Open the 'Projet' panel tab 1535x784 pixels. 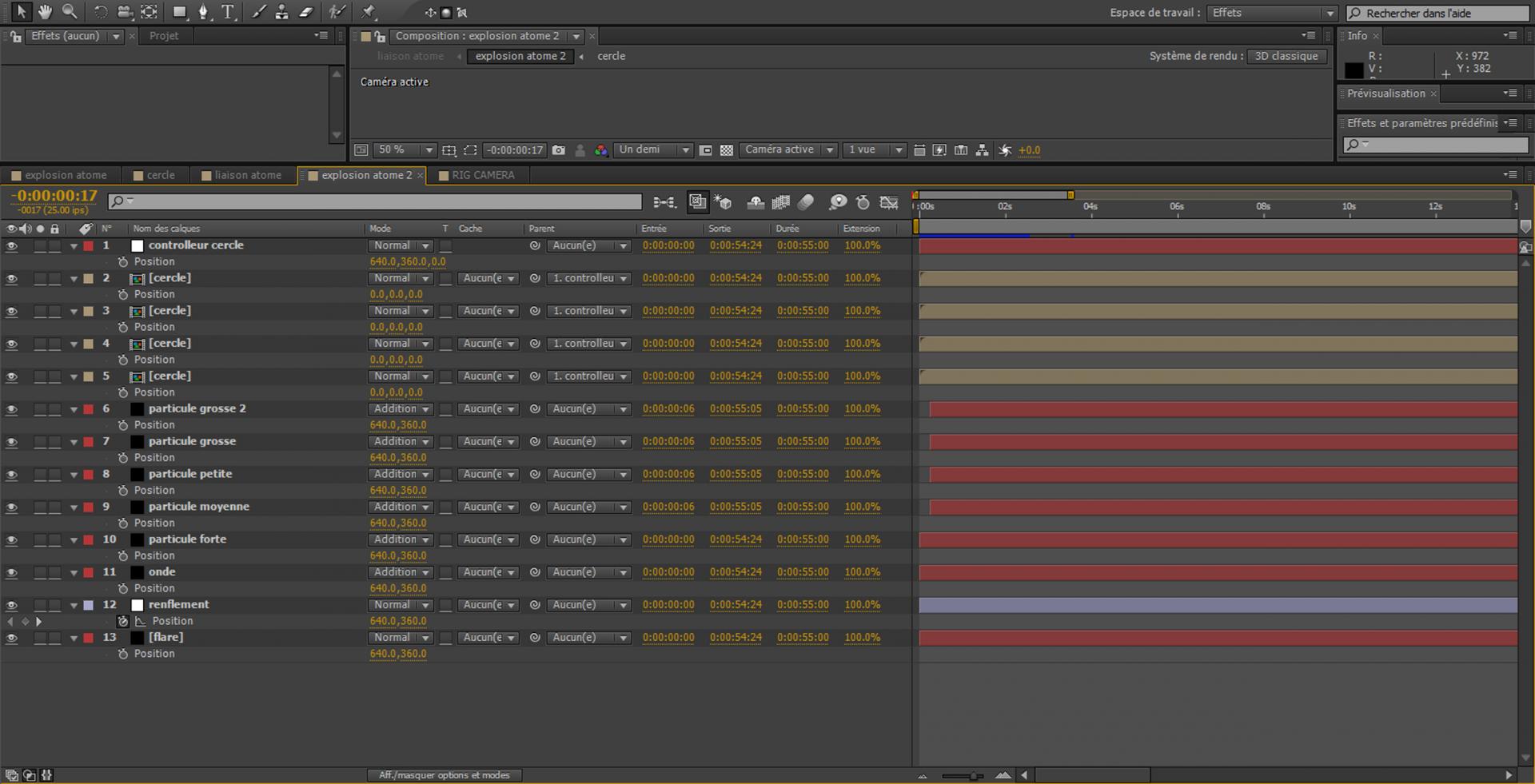click(x=164, y=36)
